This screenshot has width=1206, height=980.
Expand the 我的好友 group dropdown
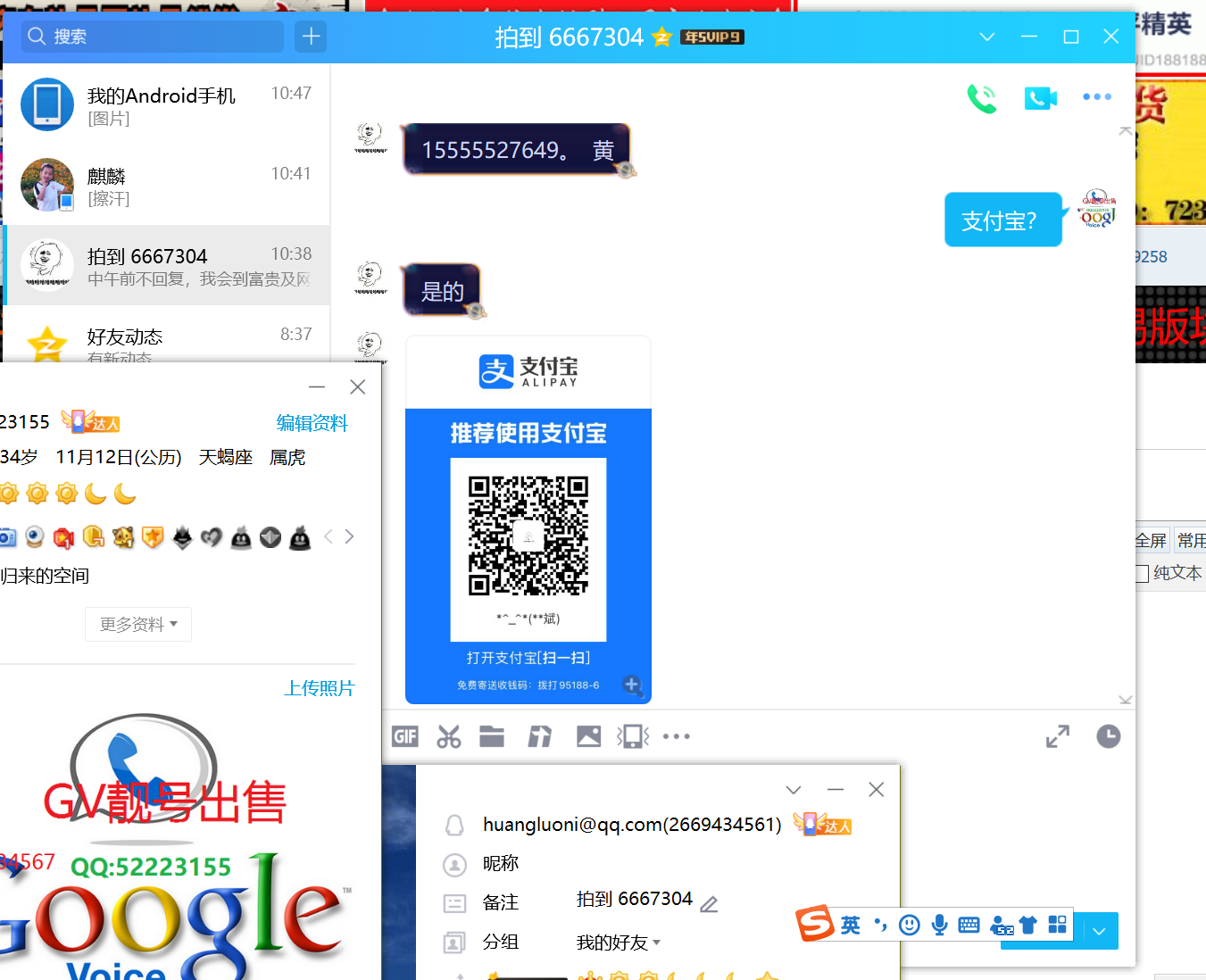[x=619, y=943]
